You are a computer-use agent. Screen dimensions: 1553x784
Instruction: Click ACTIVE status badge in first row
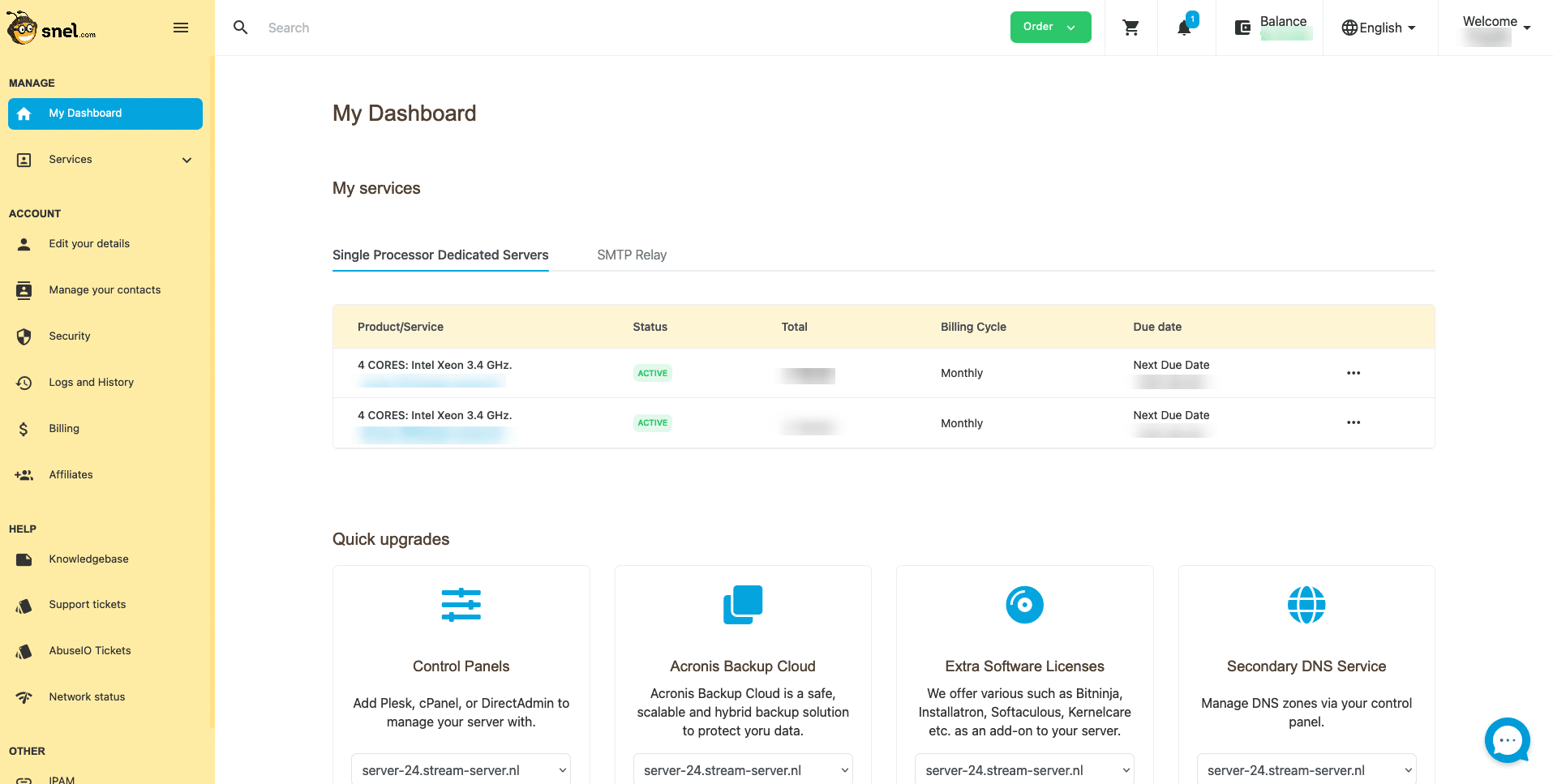click(x=653, y=374)
